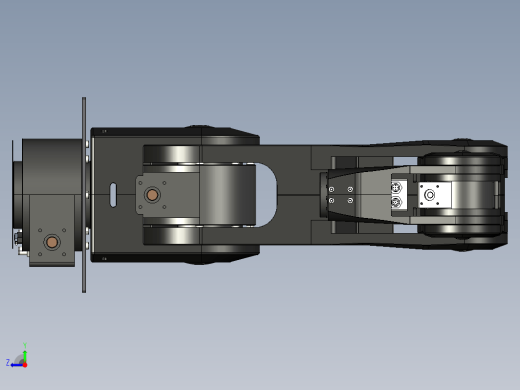520x390 pixels.
Task: Select the copper shaft on lower-left motor block
Action: 52,242
